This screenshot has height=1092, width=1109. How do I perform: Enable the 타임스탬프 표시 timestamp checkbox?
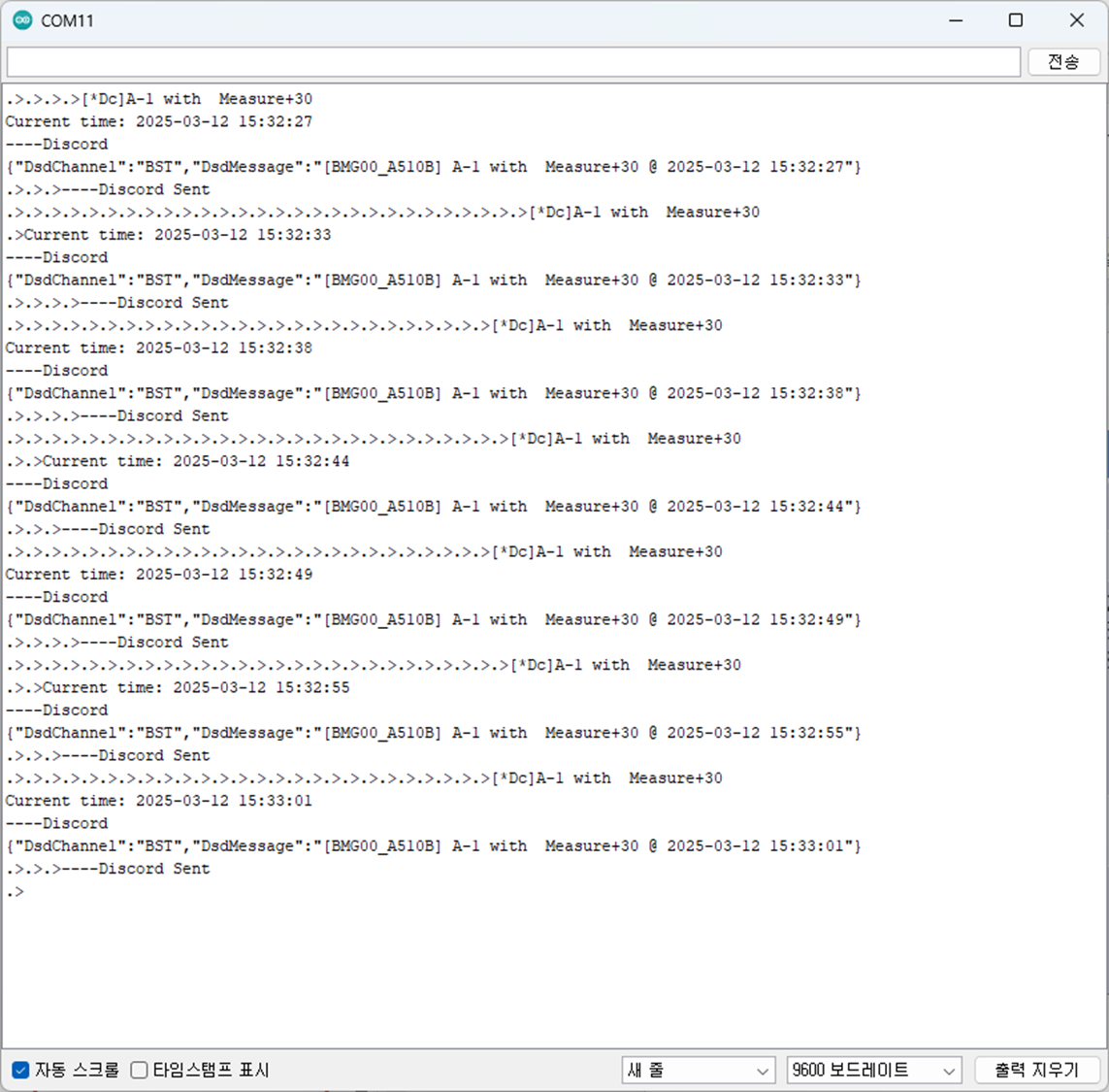pyautogui.click(x=140, y=1070)
